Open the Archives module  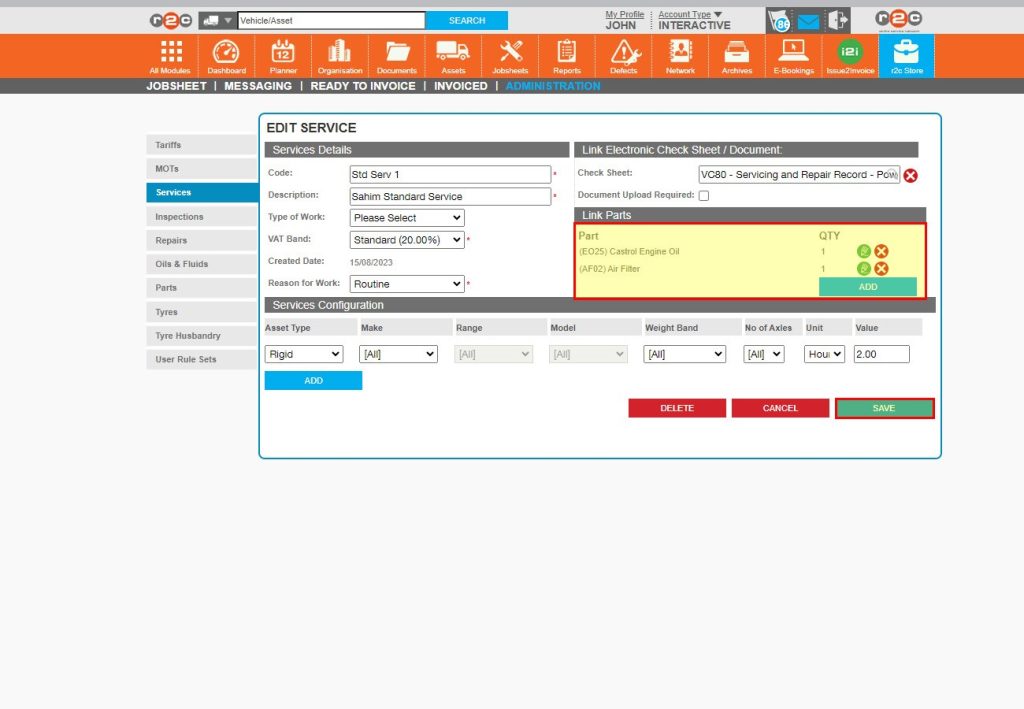pos(737,56)
